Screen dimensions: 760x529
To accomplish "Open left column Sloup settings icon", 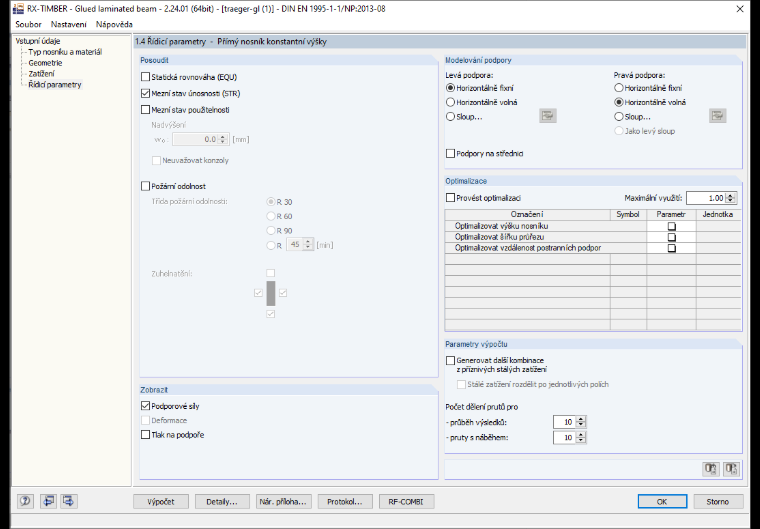I will click(548, 116).
